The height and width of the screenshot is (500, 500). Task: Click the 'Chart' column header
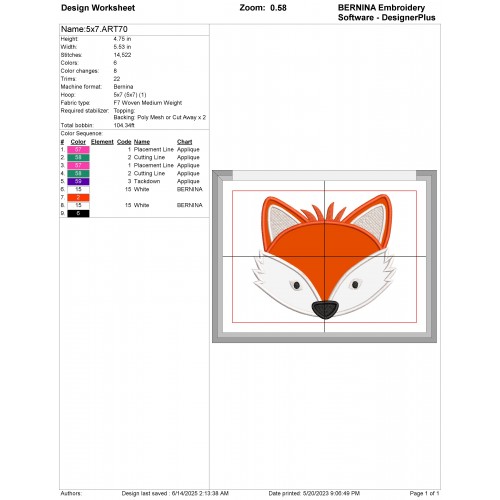click(x=185, y=142)
